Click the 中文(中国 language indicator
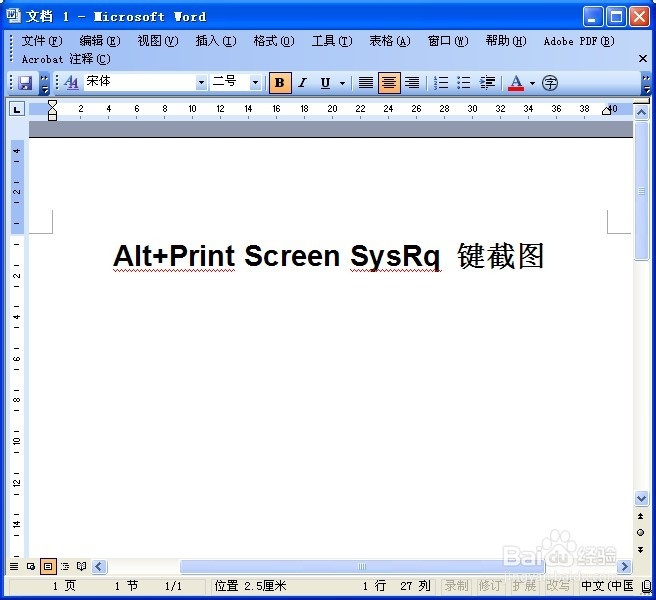The width and height of the screenshot is (656, 600). (607, 586)
